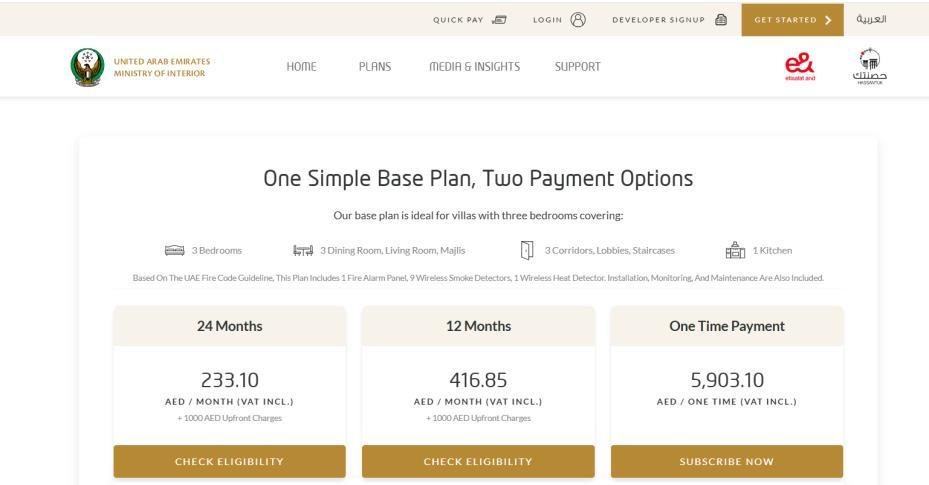Select the 24 Months plan header
Image resolution: width=929 pixels, height=485 pixels.
(x=229, y=326)
